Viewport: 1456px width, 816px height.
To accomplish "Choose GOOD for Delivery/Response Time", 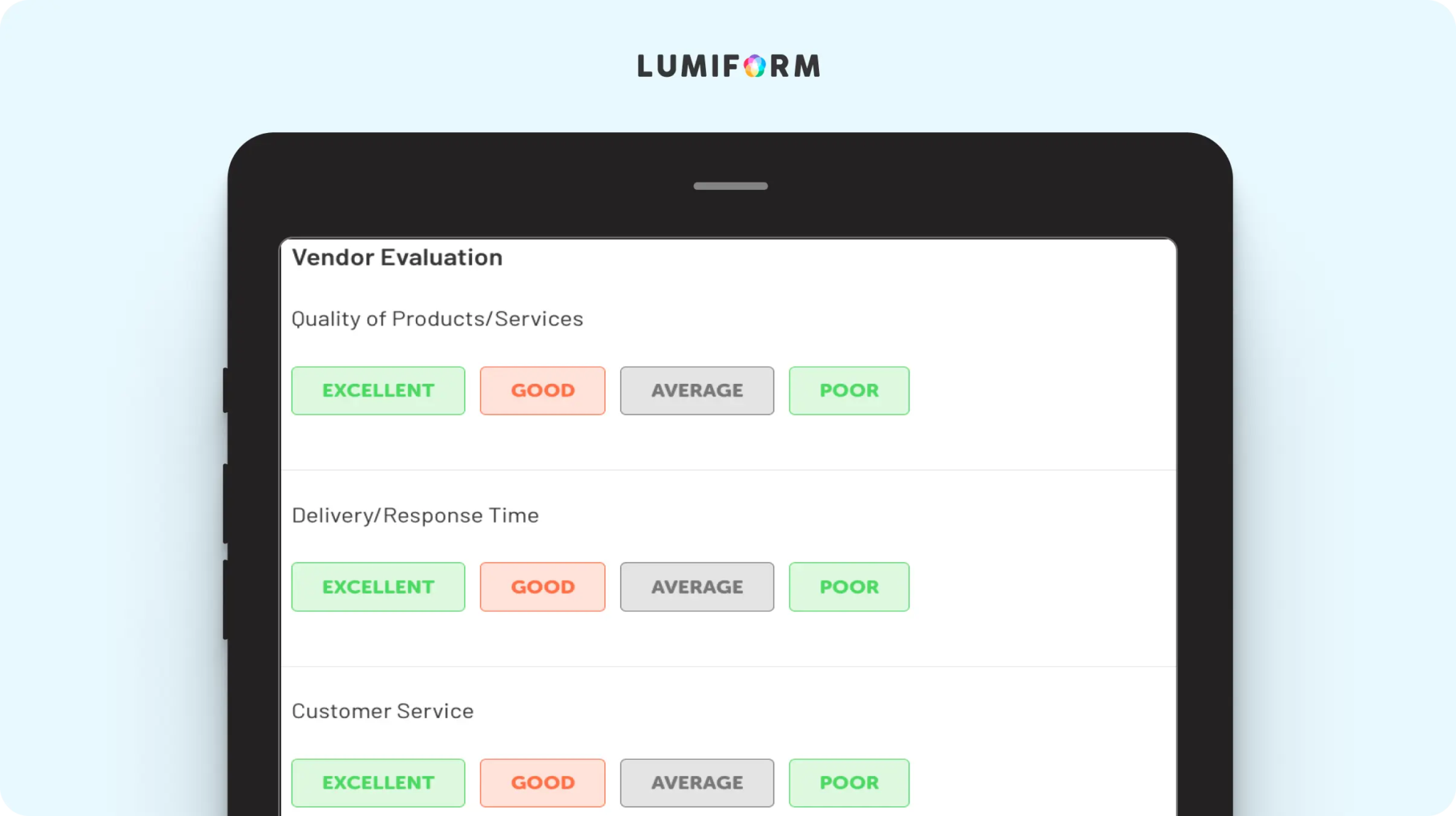I will [542, 587].
